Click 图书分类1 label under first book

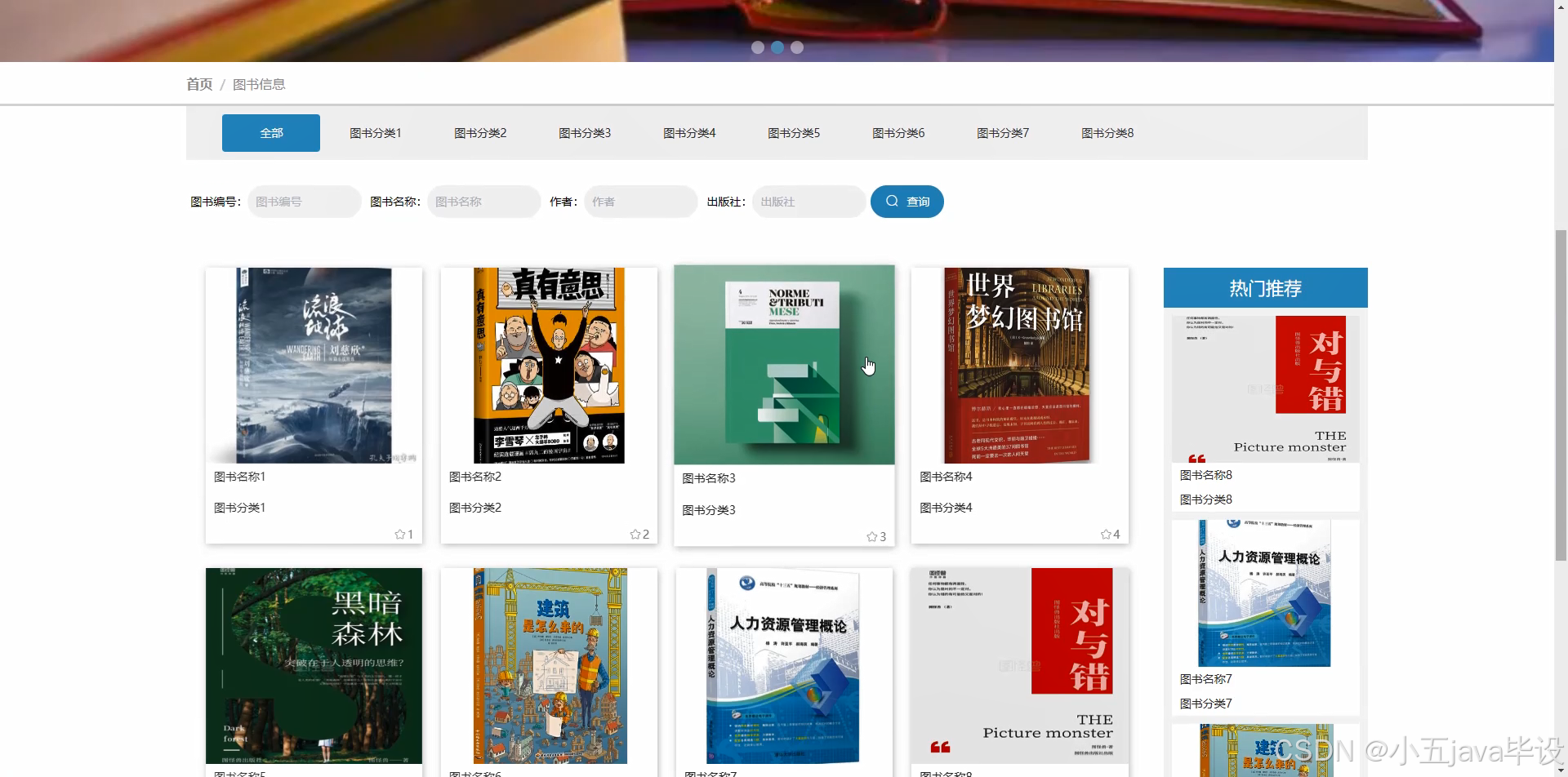pyautogui.click(x=239, y=508)
